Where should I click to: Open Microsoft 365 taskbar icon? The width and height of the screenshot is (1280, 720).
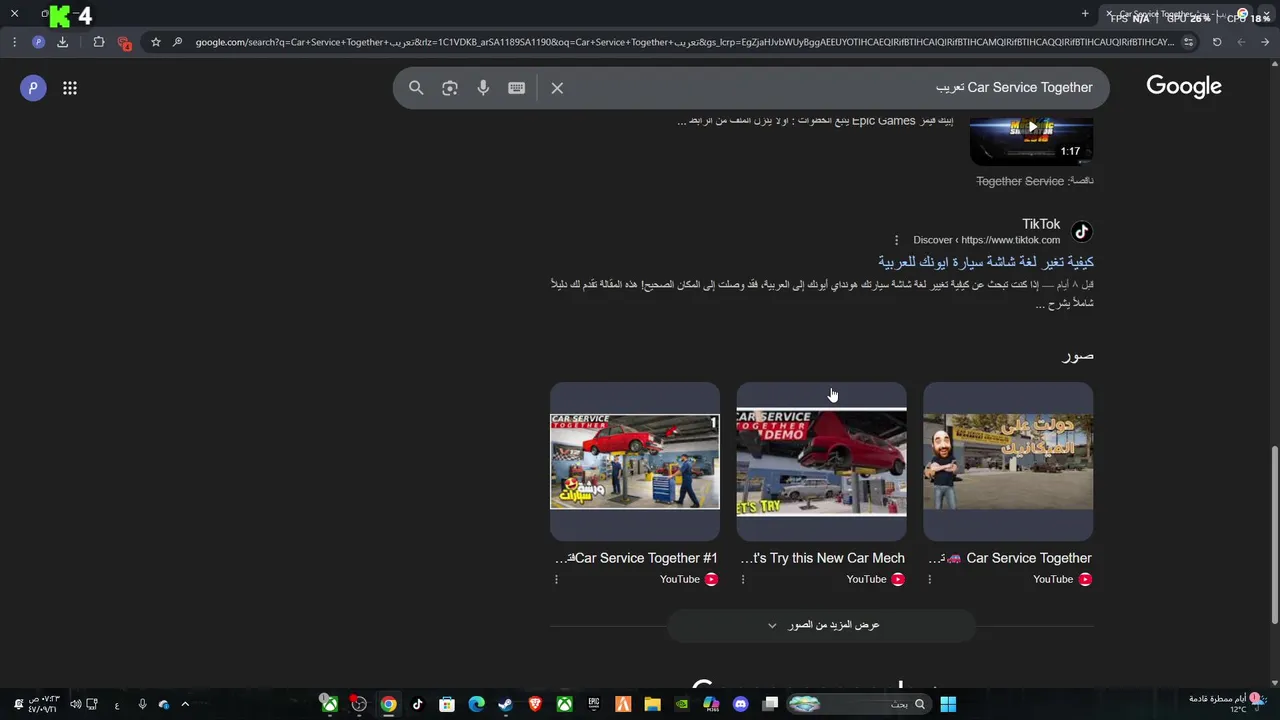(711, 704)
